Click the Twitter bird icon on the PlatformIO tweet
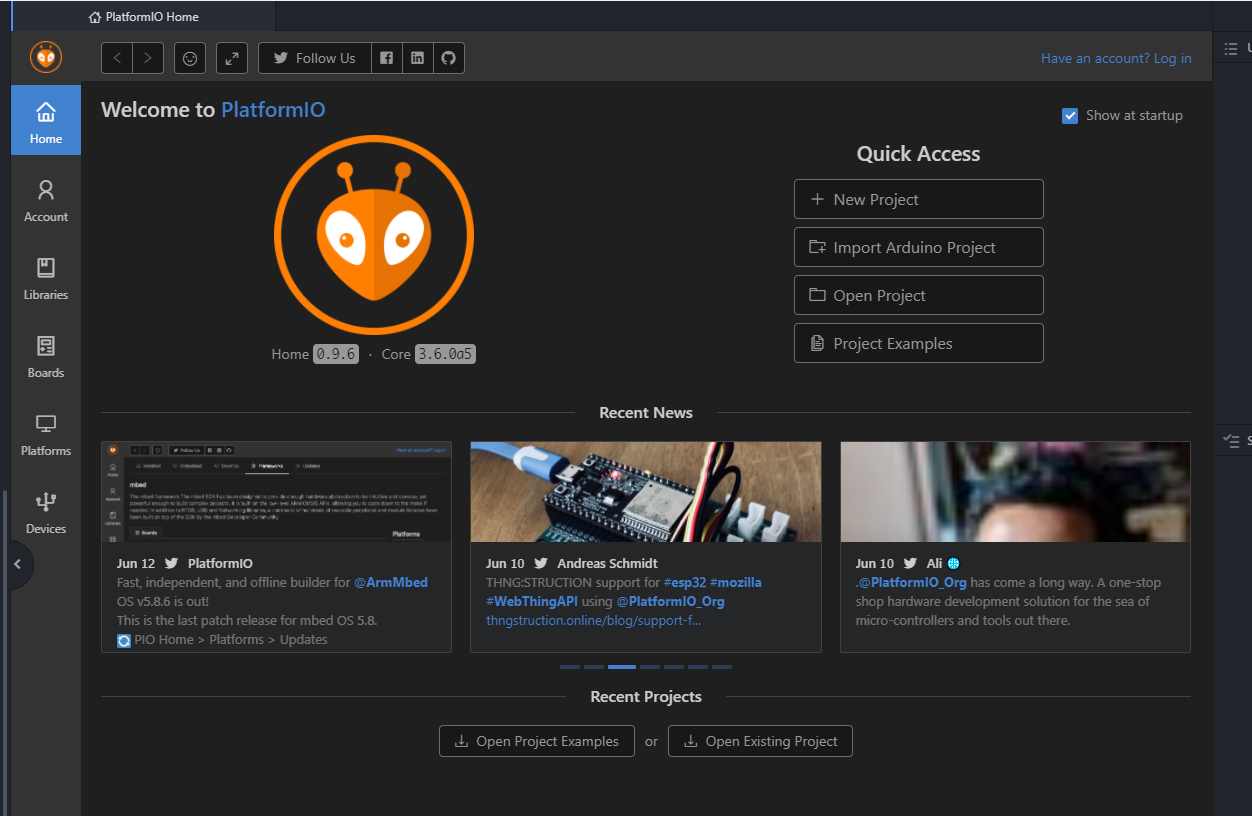This screenshot has width=1252, height=816. pyautogui.click(x=172, y=563)
